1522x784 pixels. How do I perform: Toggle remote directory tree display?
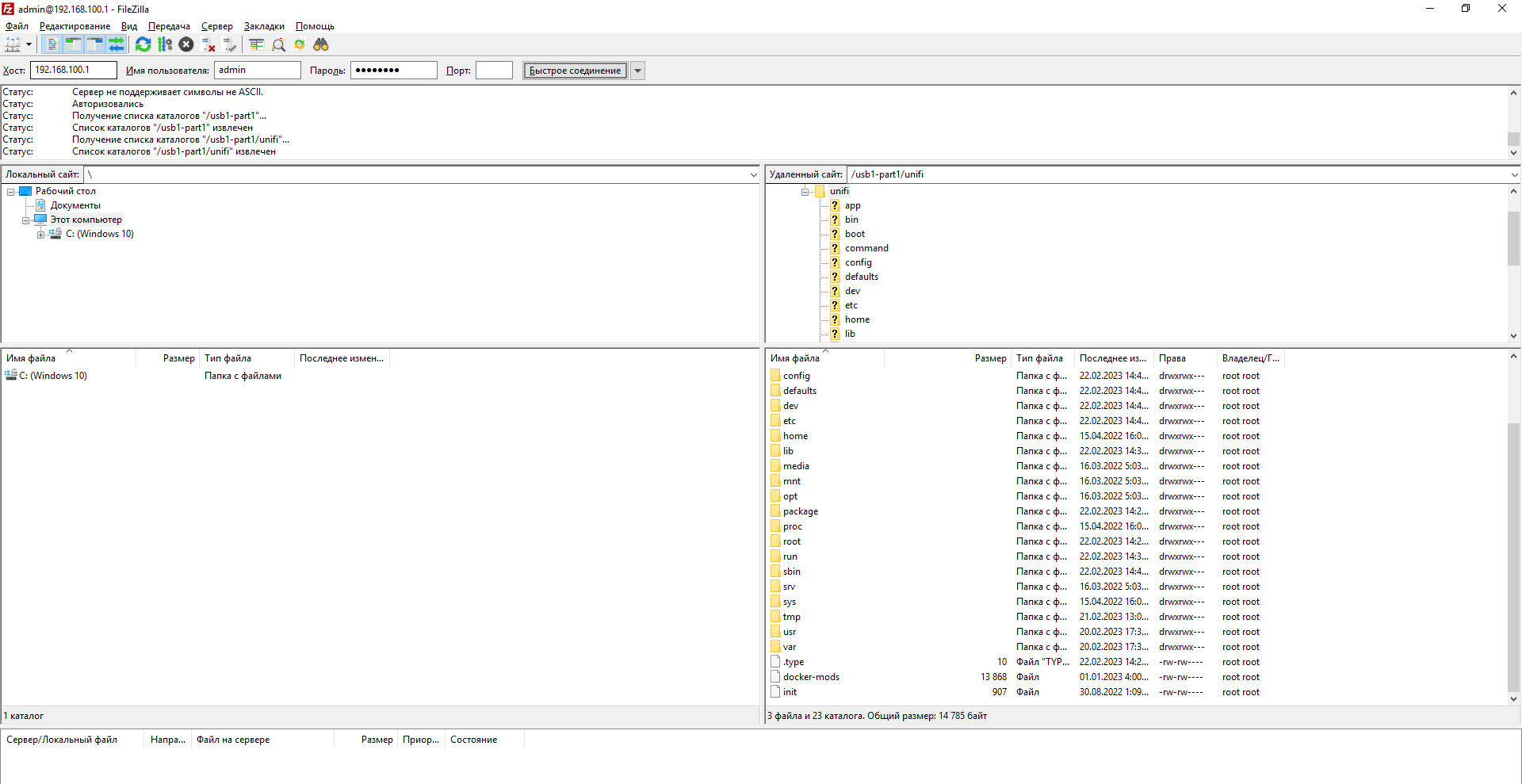(x=94, y=45)
